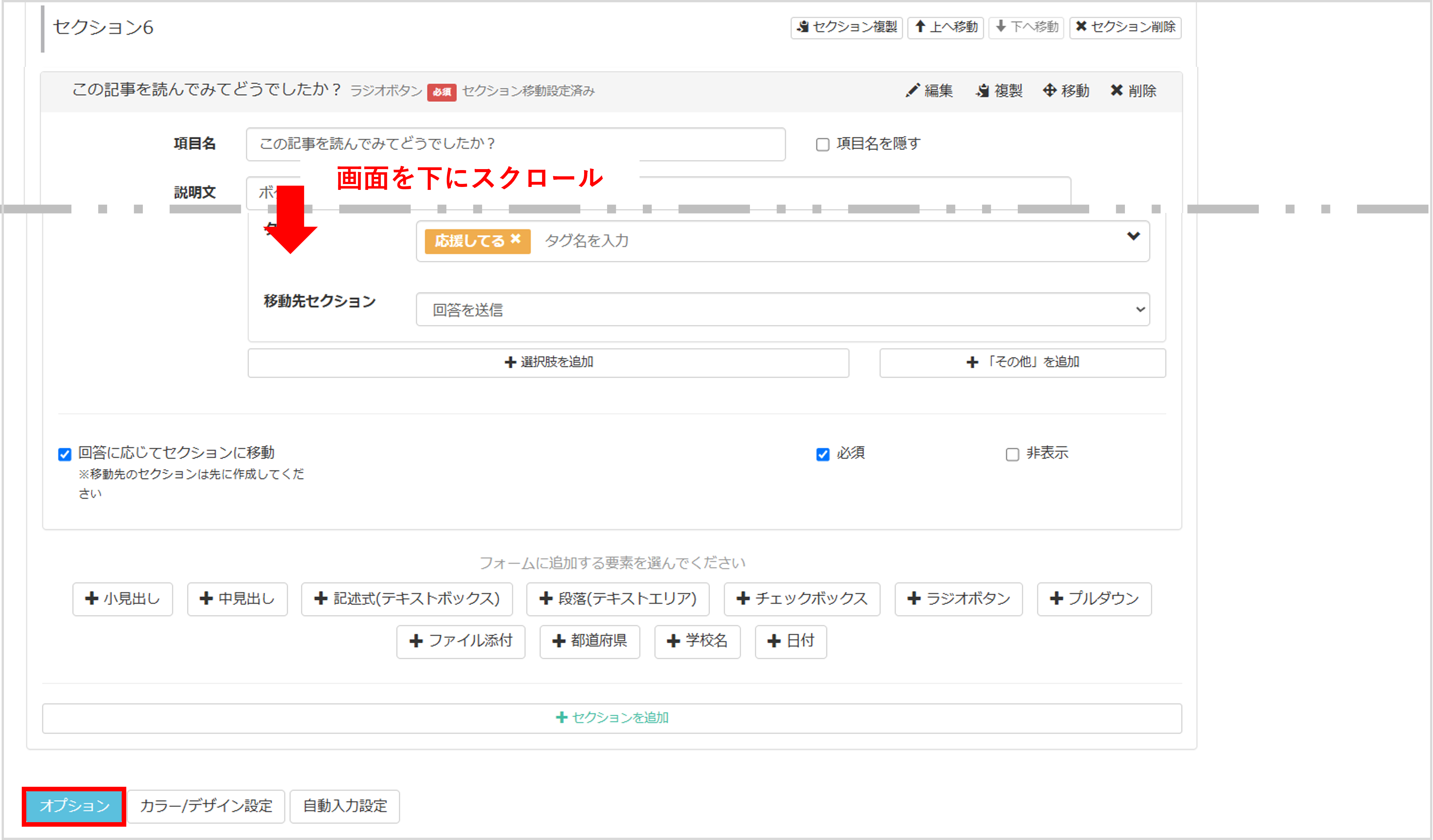
Task: Remove the 応援してる tag
Action: [x=515, y=239]
